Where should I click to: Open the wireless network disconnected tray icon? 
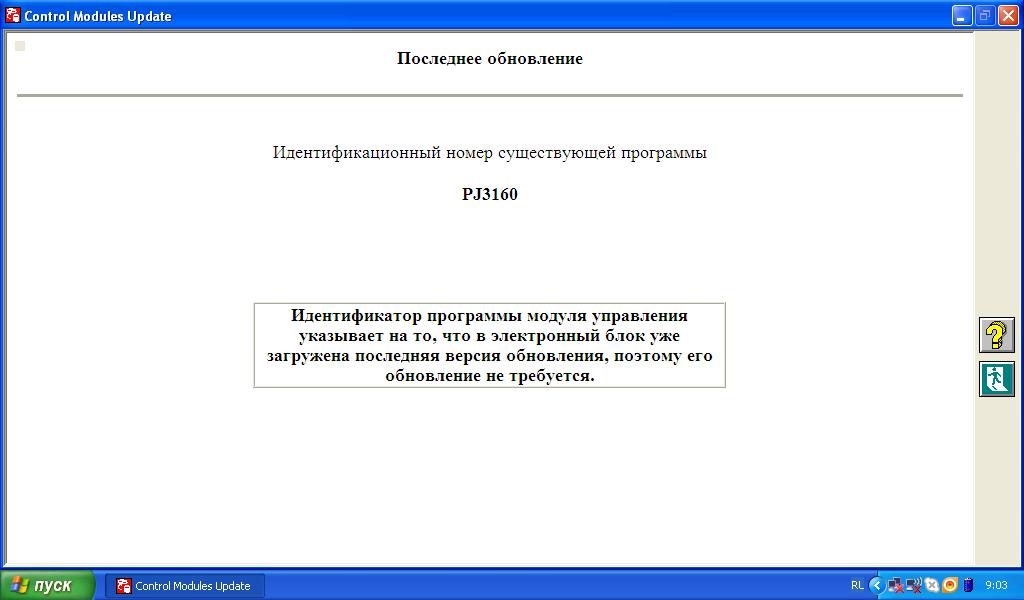click(913, 585)
